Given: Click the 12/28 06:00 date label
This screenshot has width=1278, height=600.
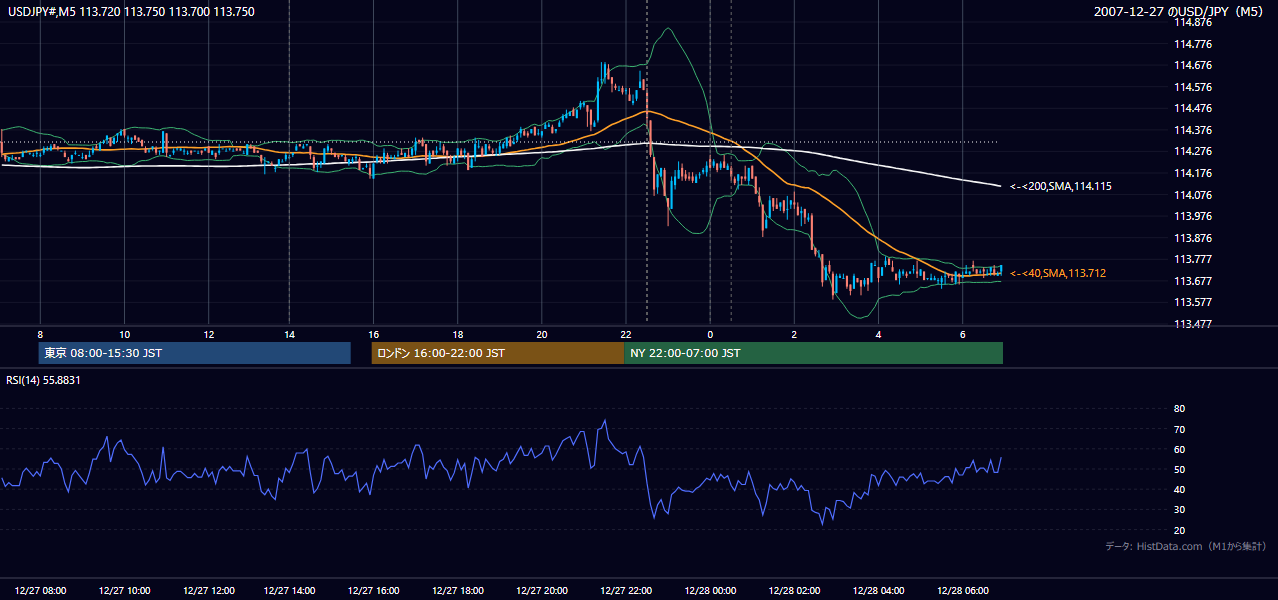Looking at the screenshot, I should [x=963, y=591].
